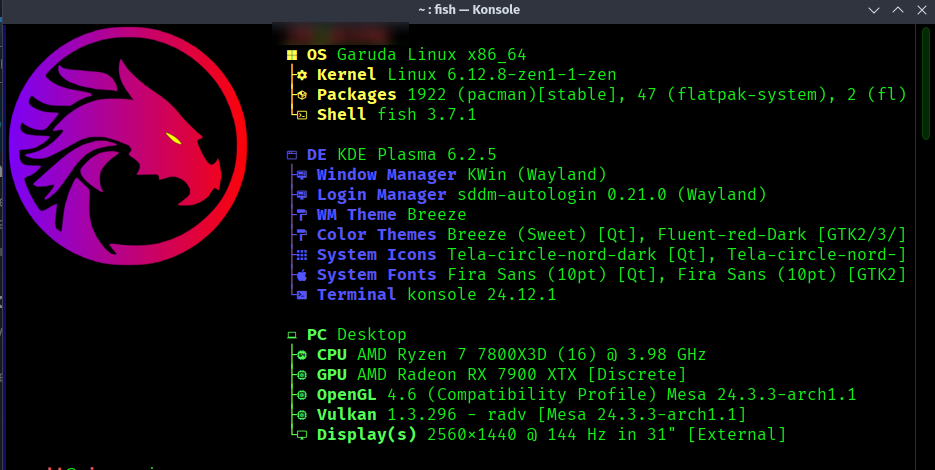The image size is (935, 470).
Task: Click the first 'Fira Sans (10pt) [Qt]' value
Action: 552,274
